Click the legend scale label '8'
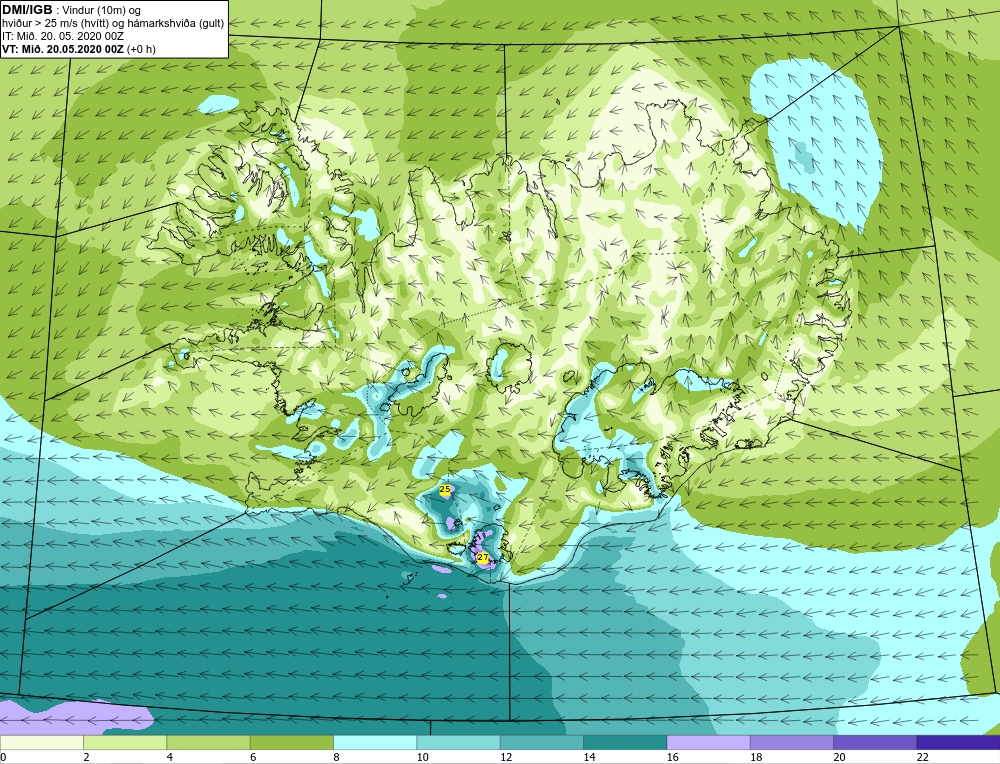Image resolution: width=1000 pixels, height=764 pixels. click(336, 757)
